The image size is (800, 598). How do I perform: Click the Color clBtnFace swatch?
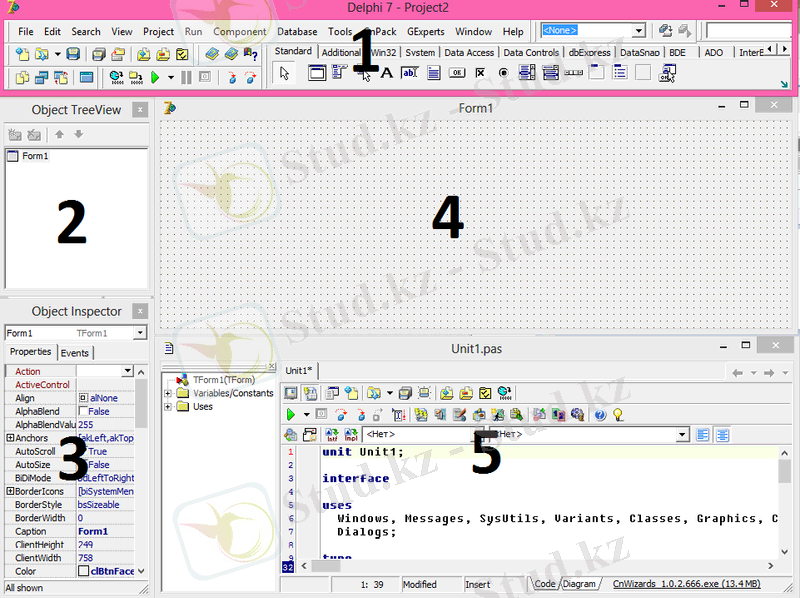point(84,571)
